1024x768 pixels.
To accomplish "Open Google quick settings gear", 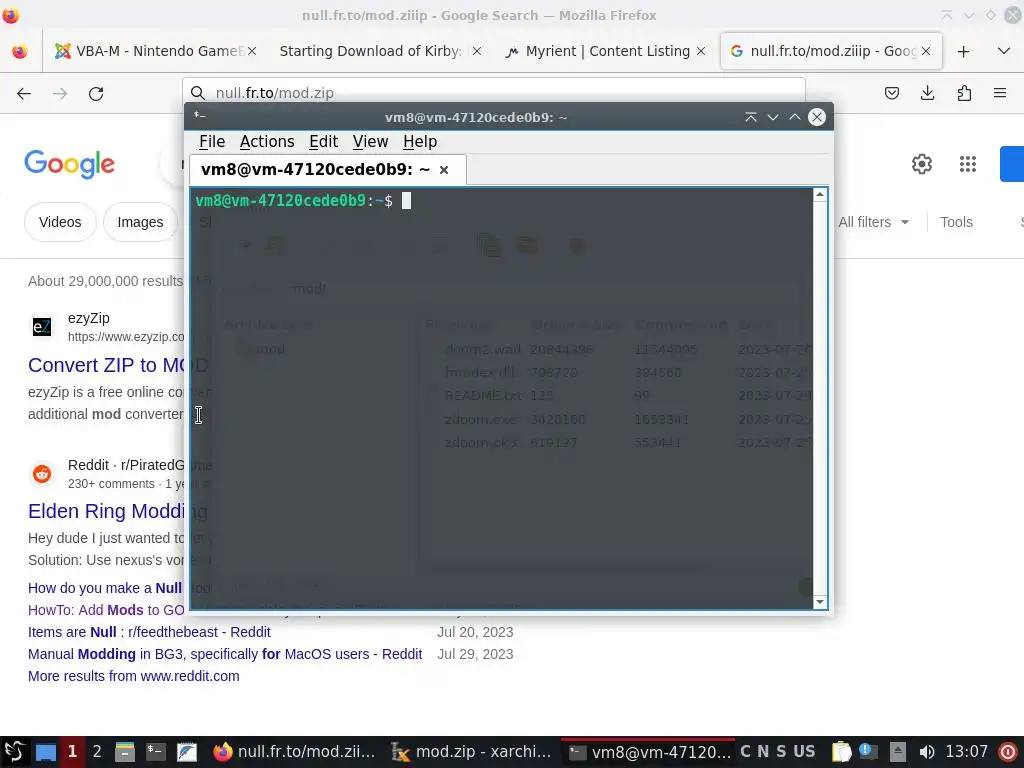I will (x=921, y=164).
